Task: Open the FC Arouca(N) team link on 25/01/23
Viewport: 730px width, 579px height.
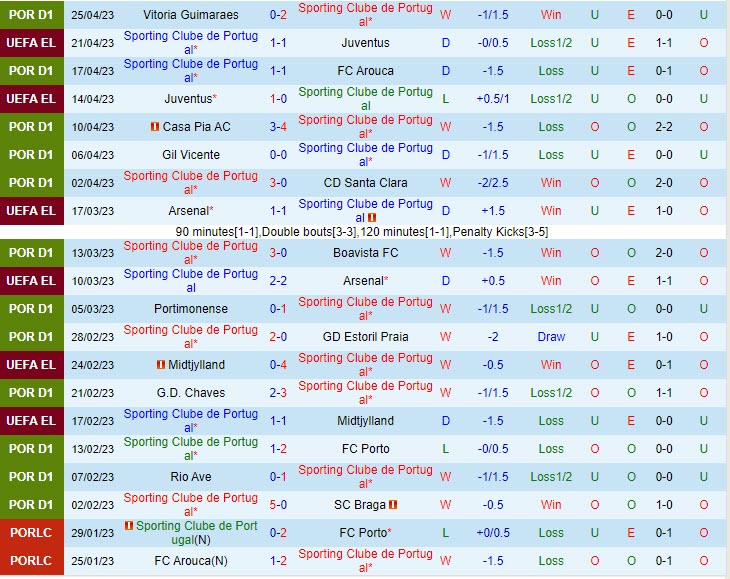Action: pyautogui.click(x=190, y=561)
